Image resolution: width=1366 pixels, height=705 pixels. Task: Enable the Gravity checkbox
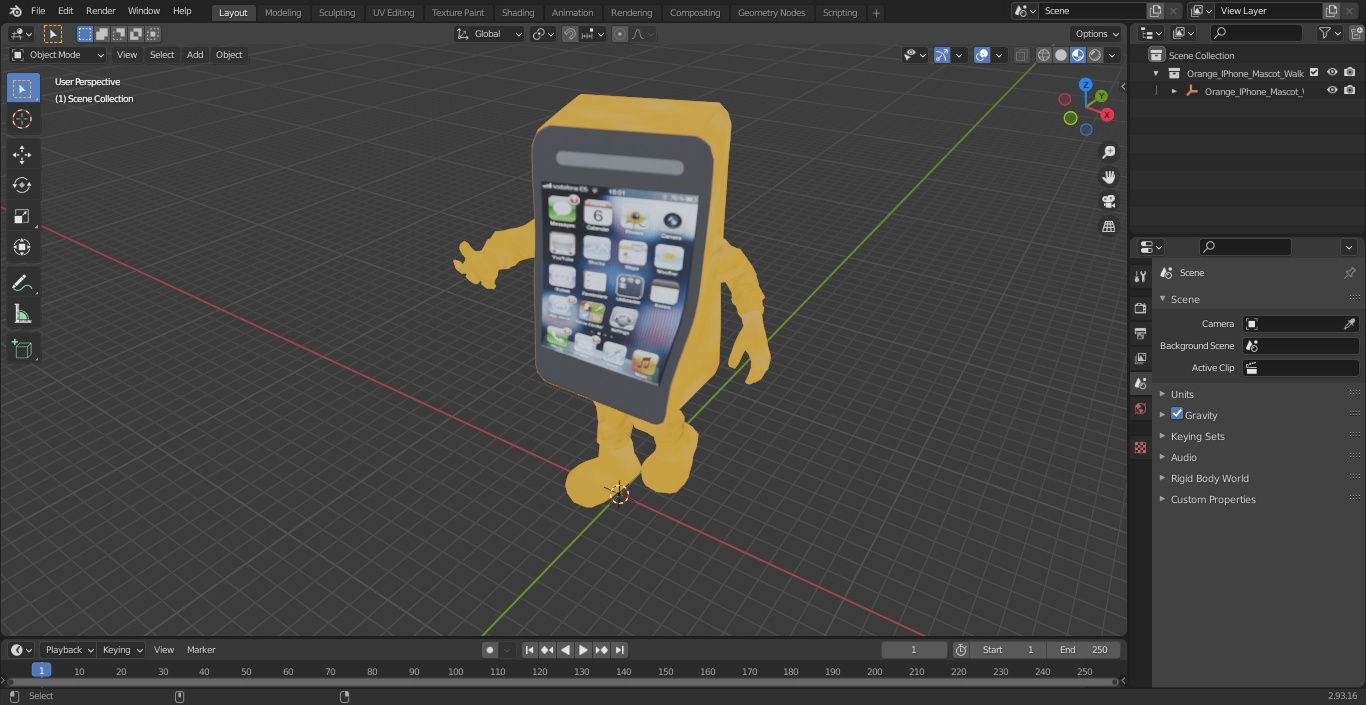tap(1177, 414)
